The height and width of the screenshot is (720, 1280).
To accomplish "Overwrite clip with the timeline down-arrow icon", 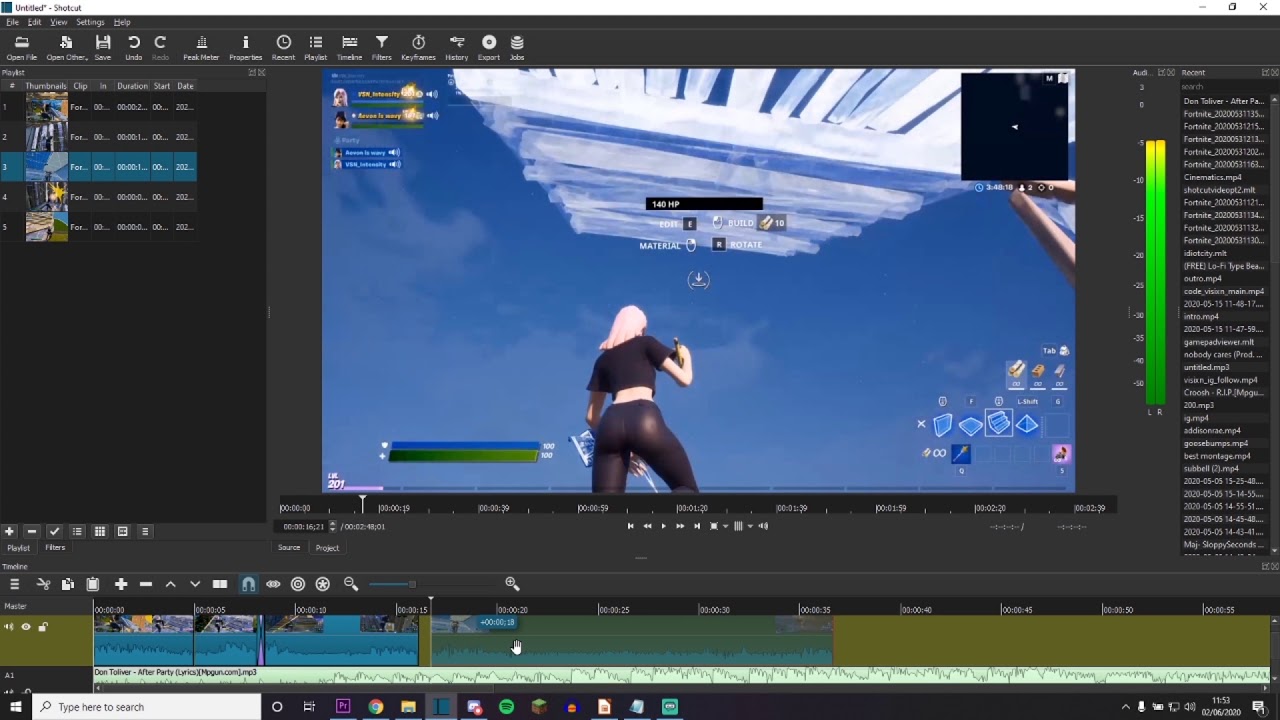I will (195, 584).
